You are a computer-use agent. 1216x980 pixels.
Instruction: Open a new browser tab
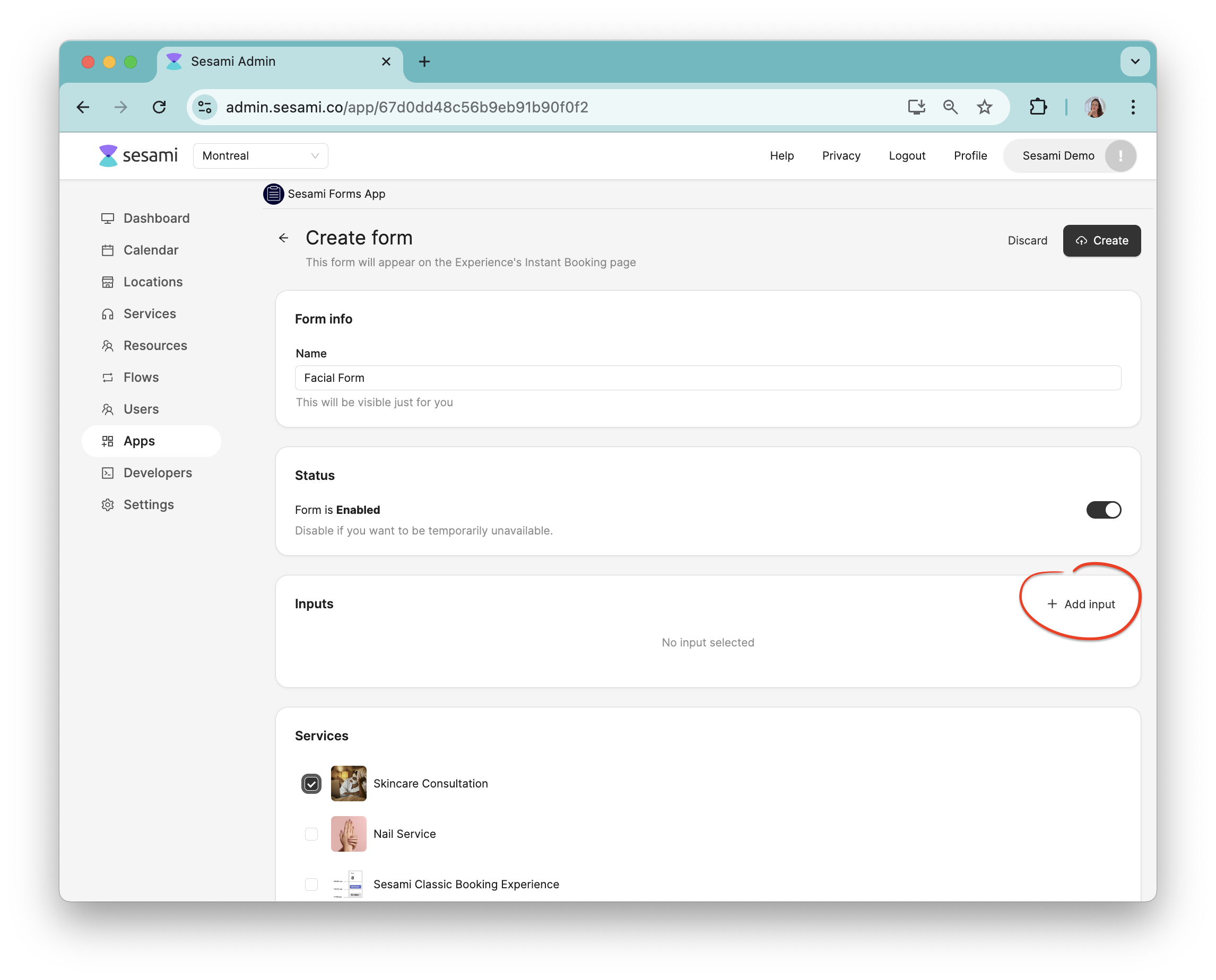424,62
